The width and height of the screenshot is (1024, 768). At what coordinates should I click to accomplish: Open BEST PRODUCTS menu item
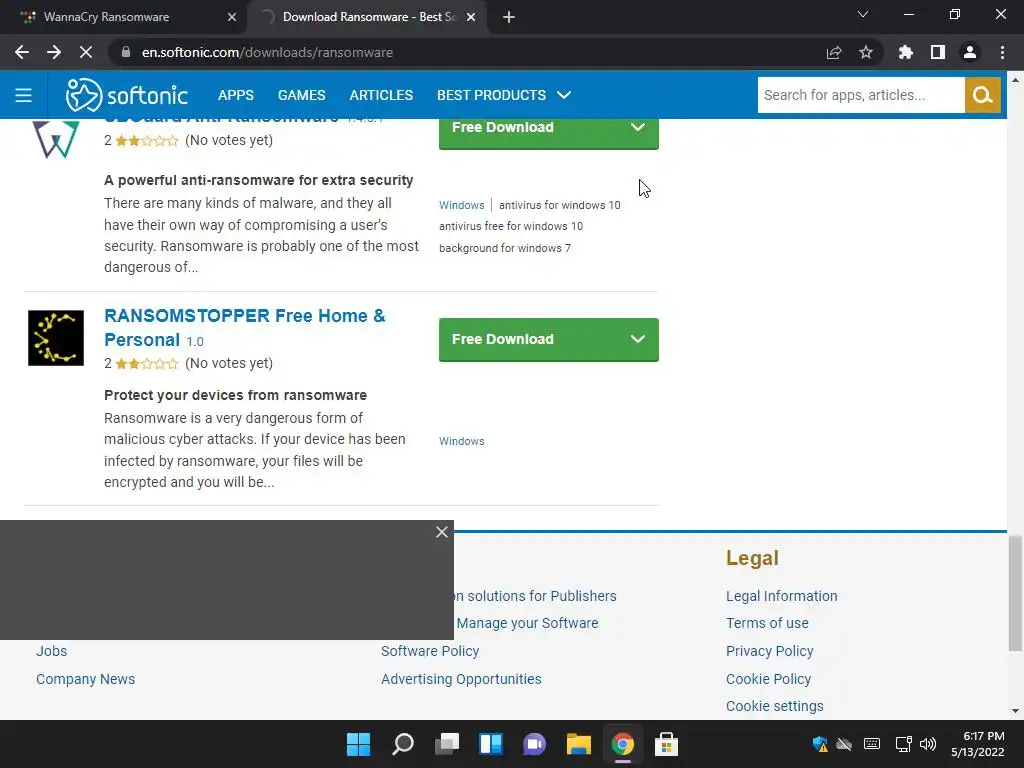(491, 95)
